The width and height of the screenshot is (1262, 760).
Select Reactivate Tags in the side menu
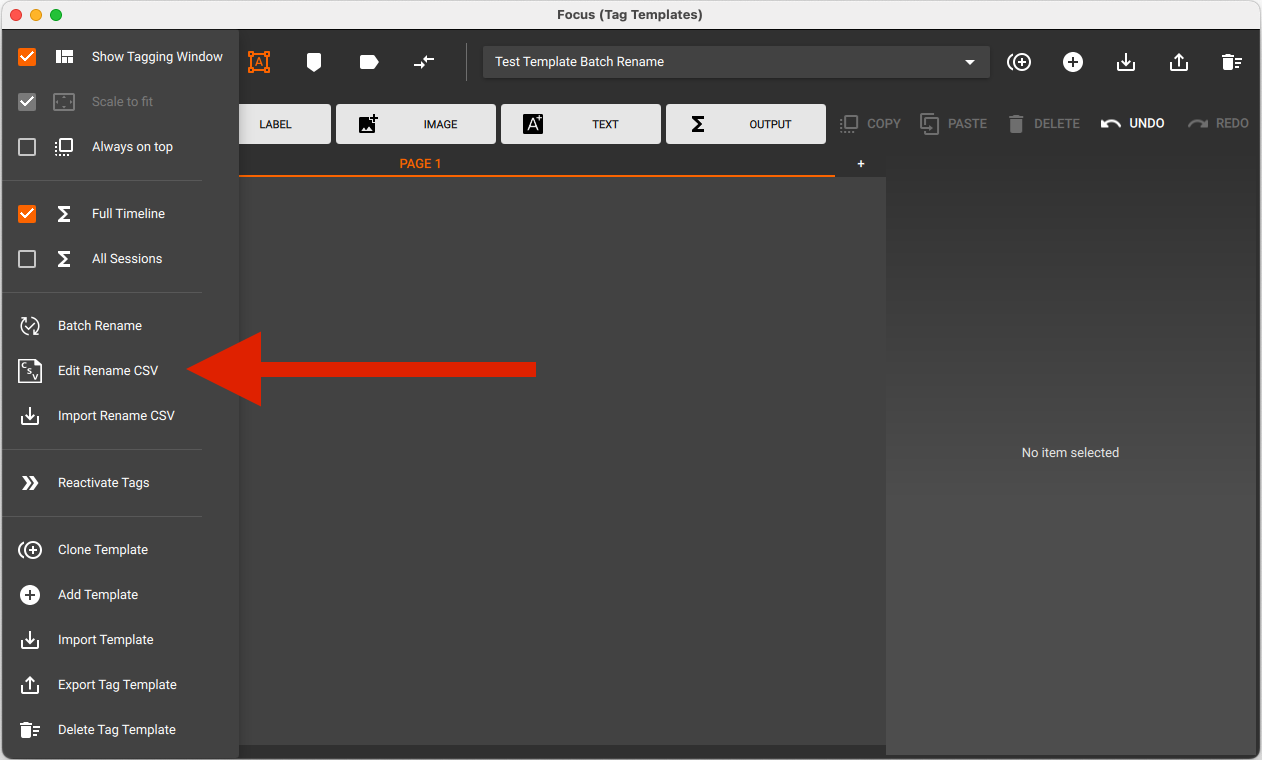pos(104,483)
